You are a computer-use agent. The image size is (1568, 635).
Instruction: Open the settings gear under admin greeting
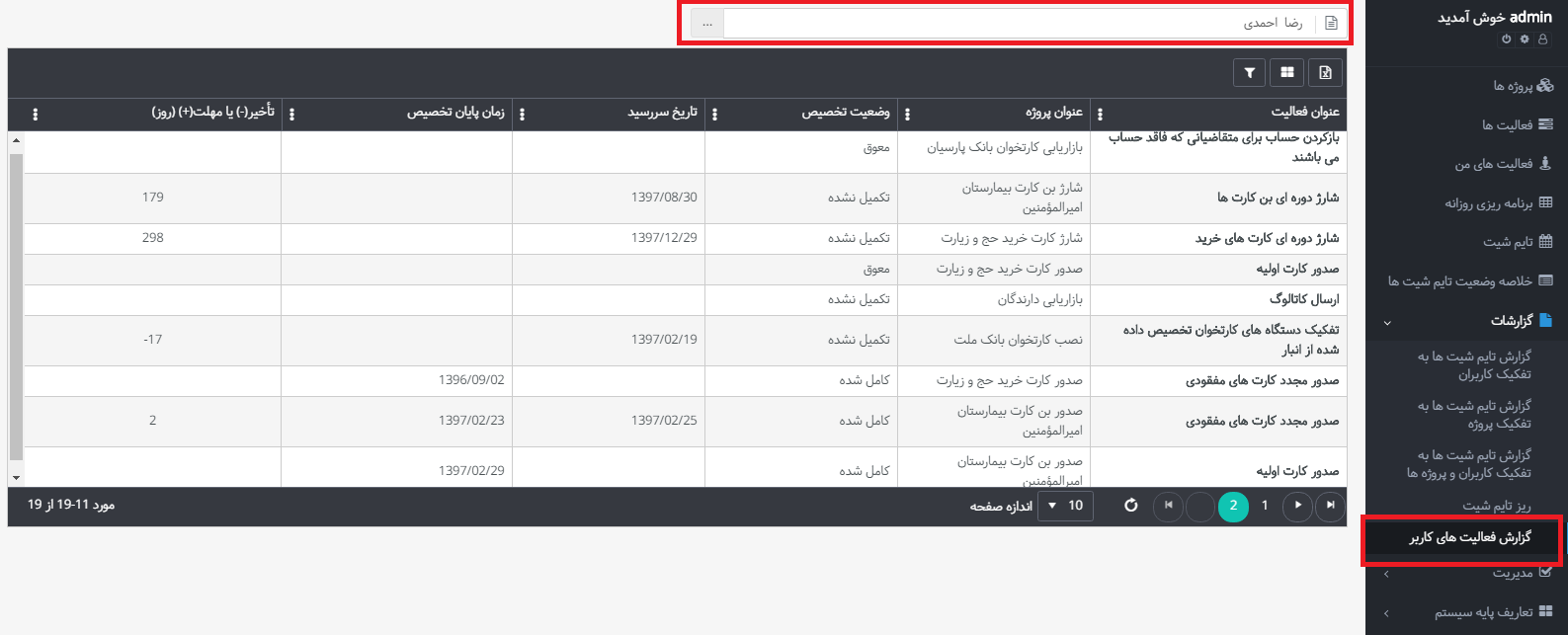[1525, 40]
